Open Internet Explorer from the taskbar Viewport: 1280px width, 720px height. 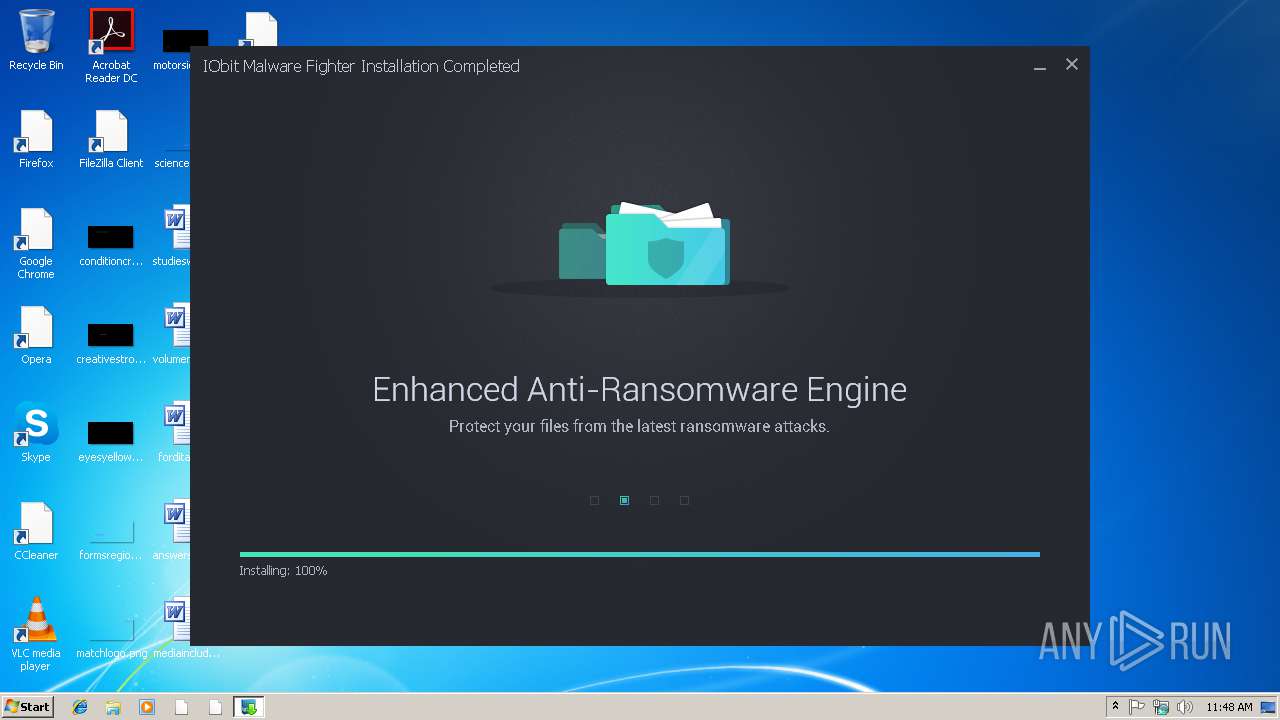[80, 707]
